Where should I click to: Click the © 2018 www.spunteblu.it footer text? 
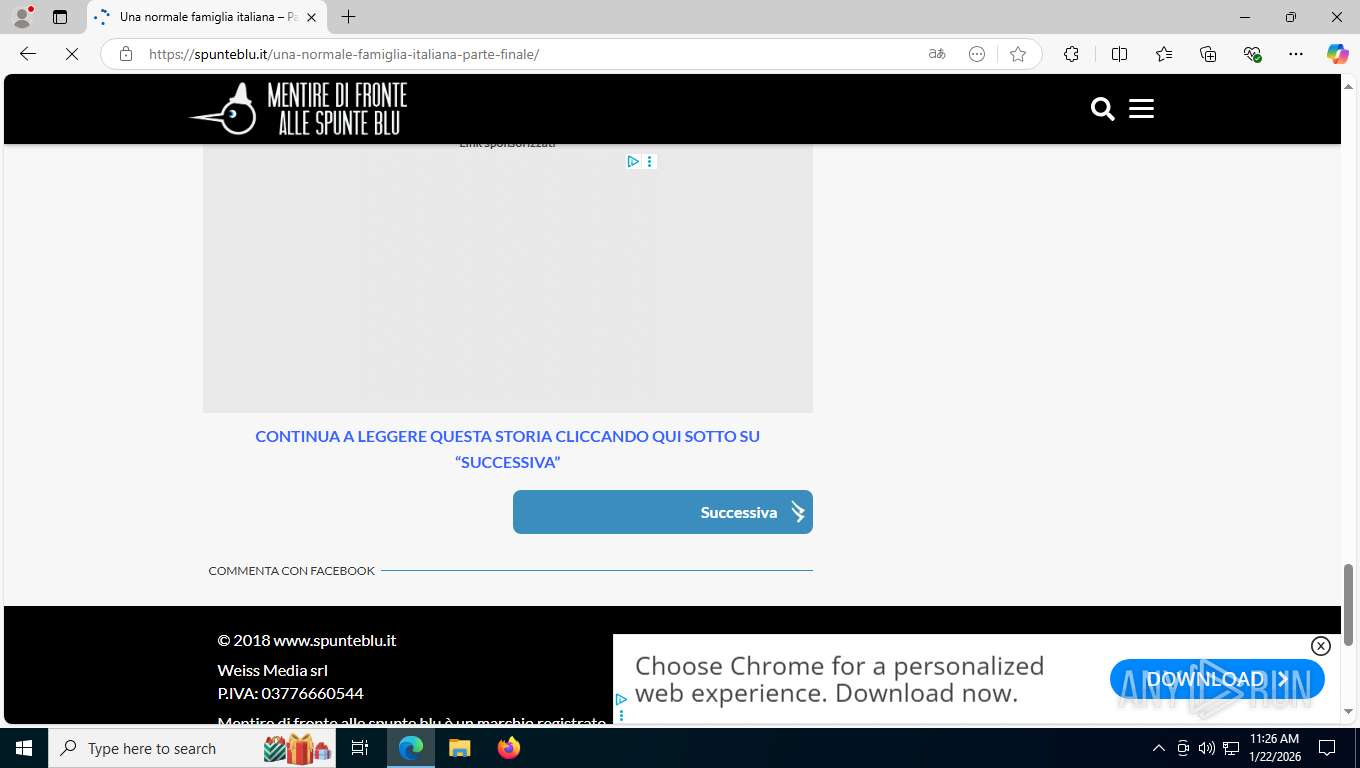click(x=307, y=640)
